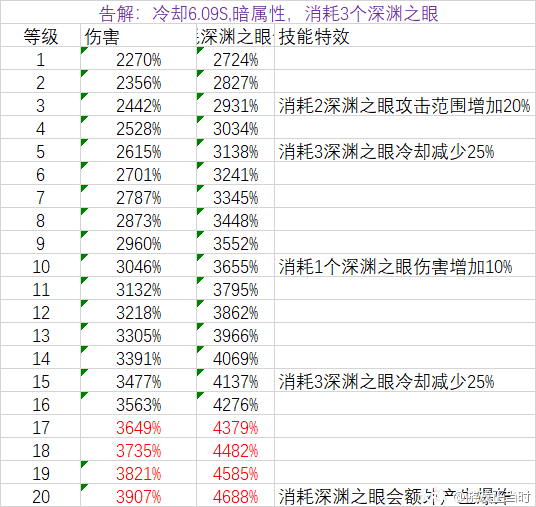Select the cell showing 3966%
536x507 pixels.
click(236, 334)
